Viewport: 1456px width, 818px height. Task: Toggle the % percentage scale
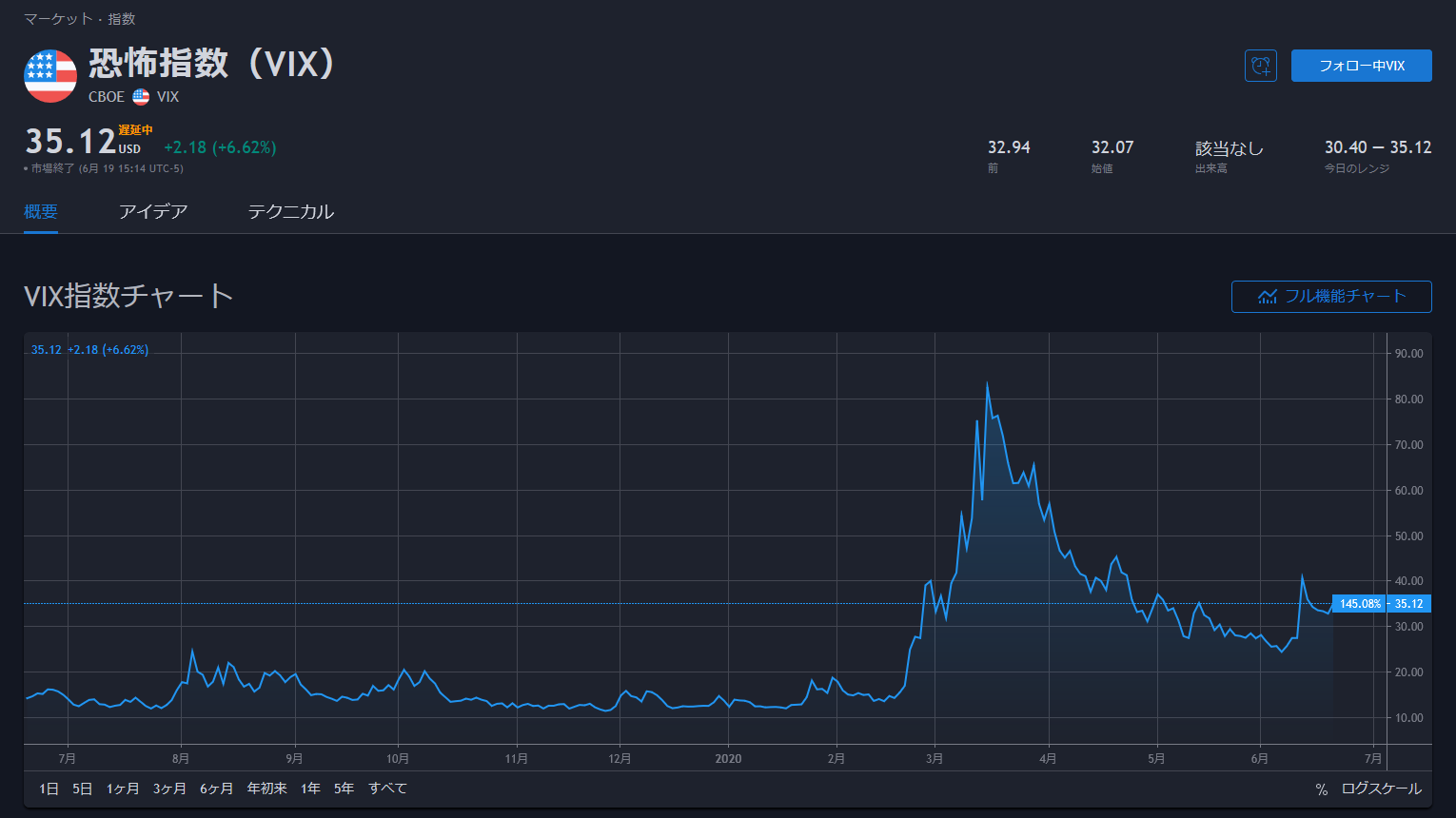tap(1321, 789)
